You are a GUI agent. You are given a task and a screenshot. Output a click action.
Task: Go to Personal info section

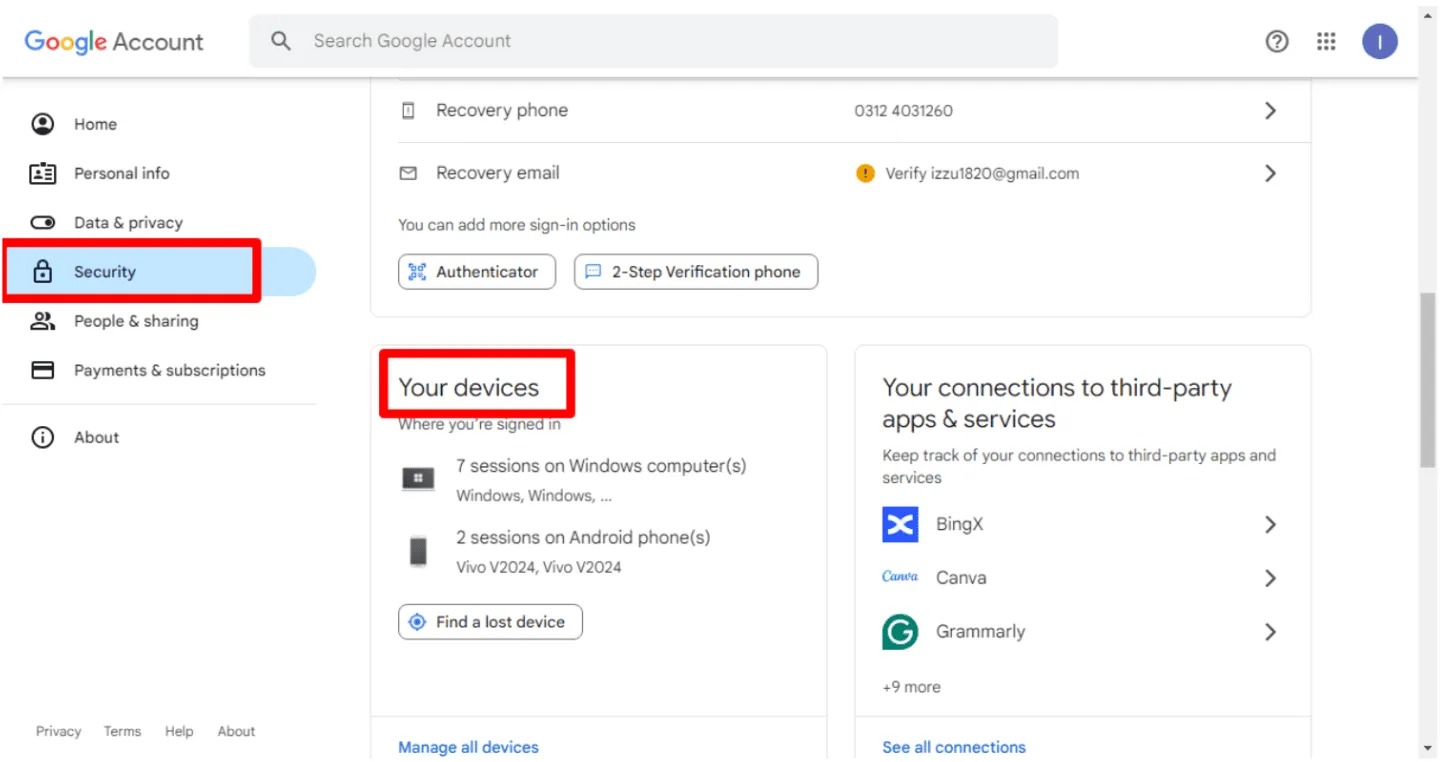(x=121, y=173)
